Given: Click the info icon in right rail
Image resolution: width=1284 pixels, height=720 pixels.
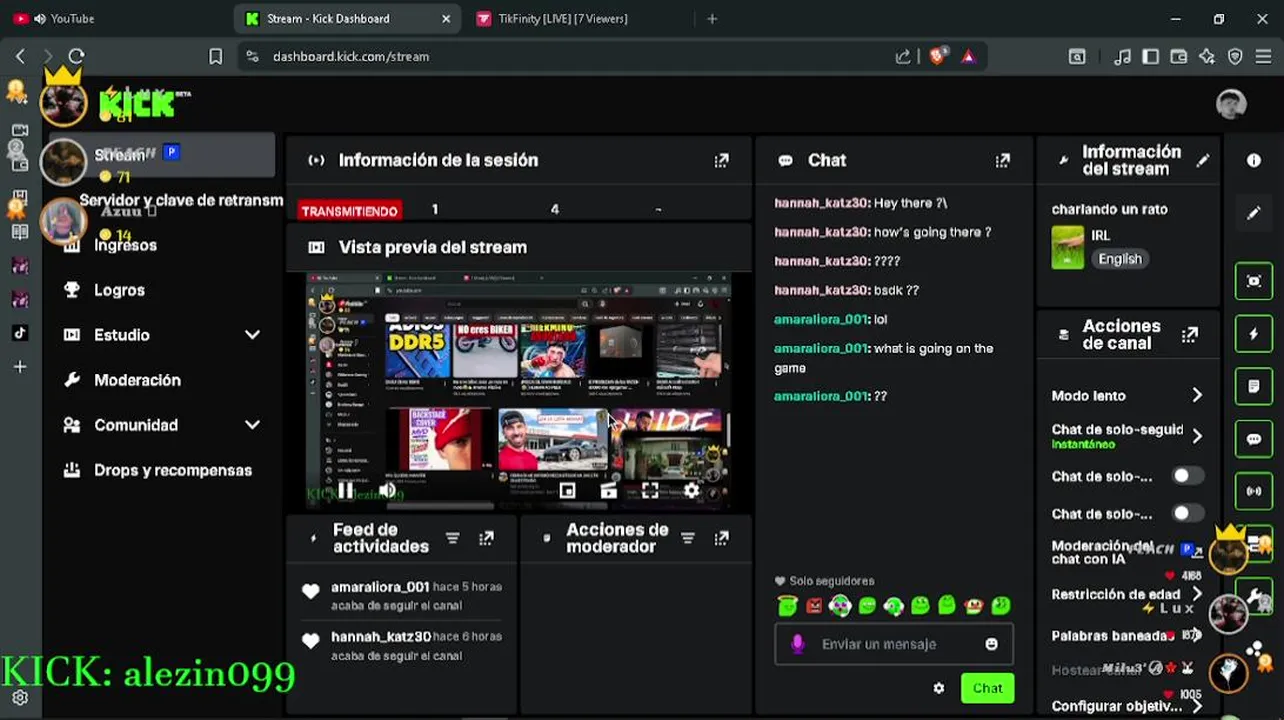Looking at the screenshot, I should pyautogui.click(x=1254, y=160).
